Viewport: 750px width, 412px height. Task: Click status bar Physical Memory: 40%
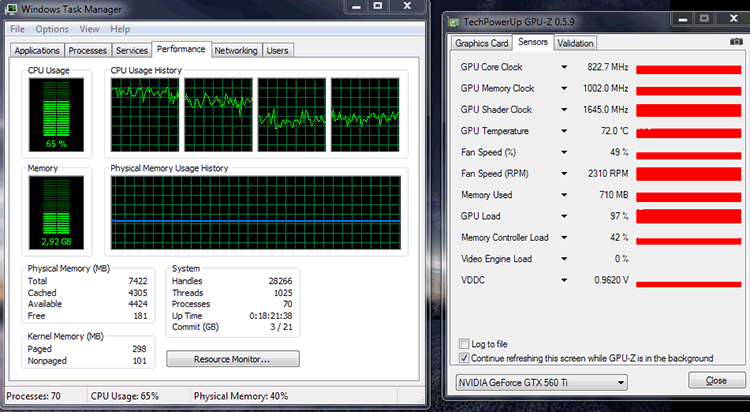click(241, 396)
